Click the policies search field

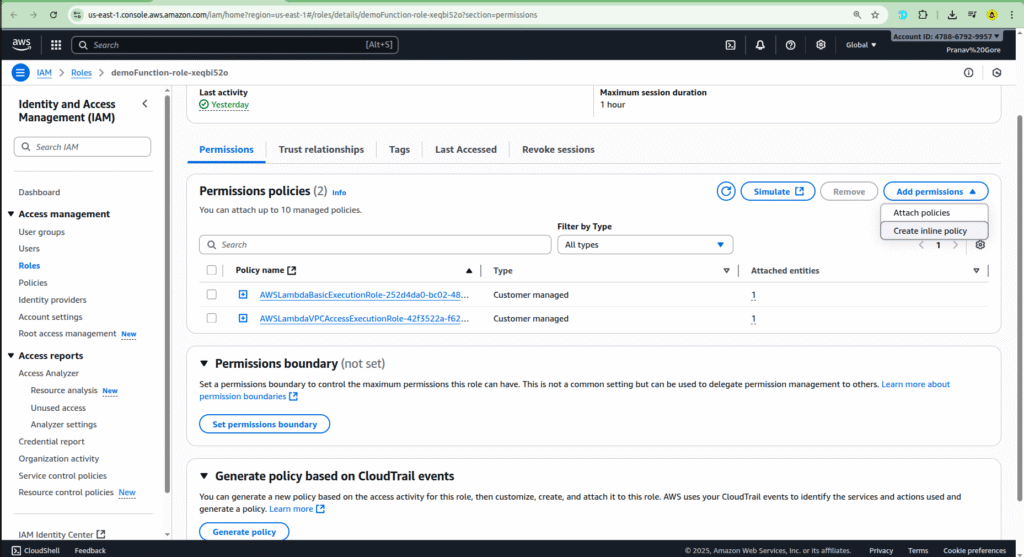[375, 245]
